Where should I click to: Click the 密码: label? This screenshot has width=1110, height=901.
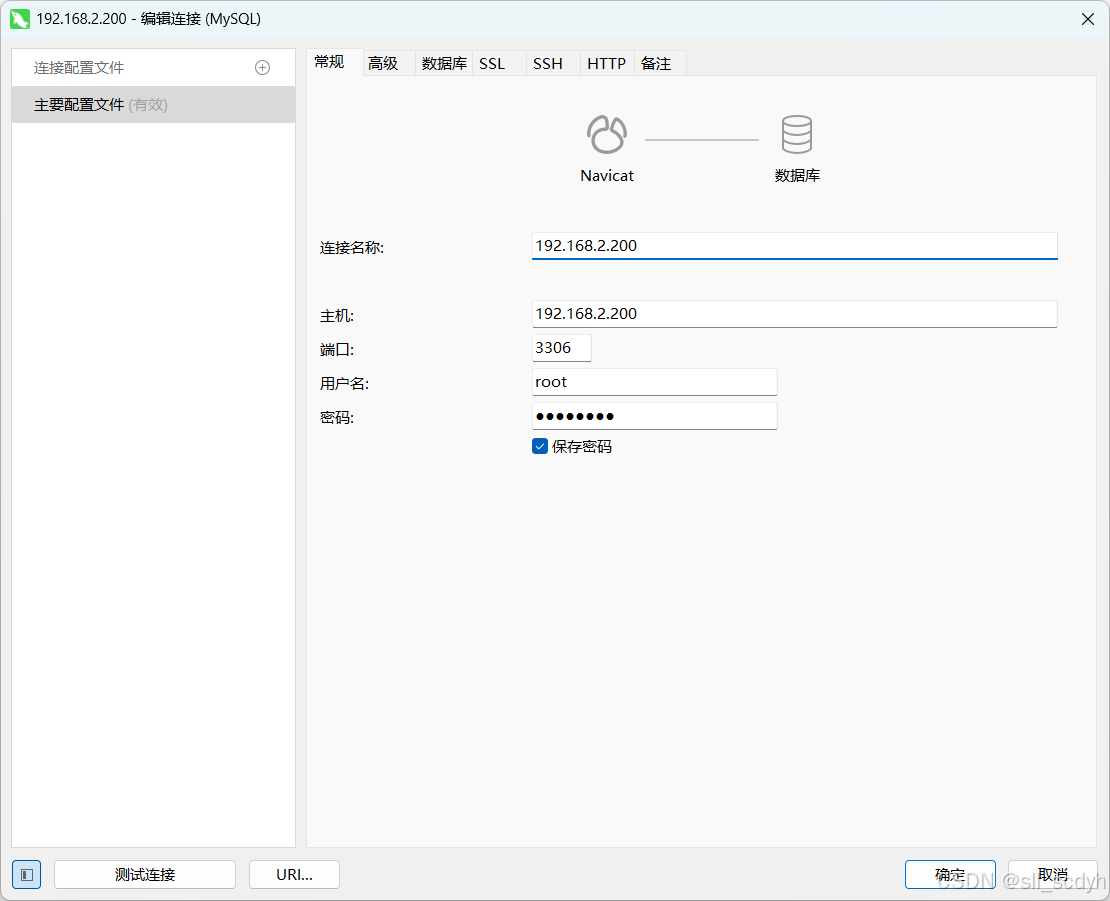pos(337,418)
